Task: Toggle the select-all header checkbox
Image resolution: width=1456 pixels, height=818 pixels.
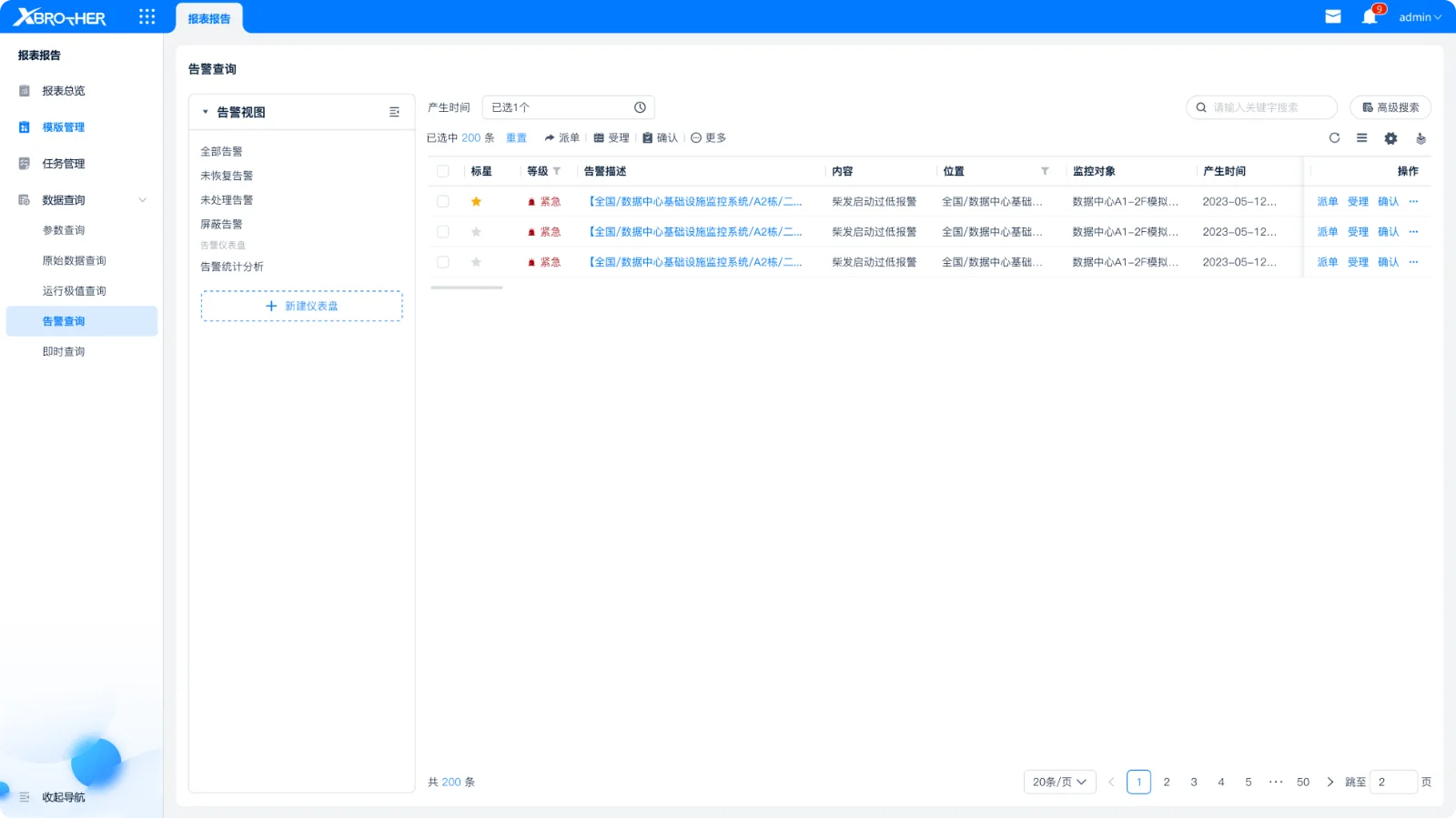Action: 443,171
